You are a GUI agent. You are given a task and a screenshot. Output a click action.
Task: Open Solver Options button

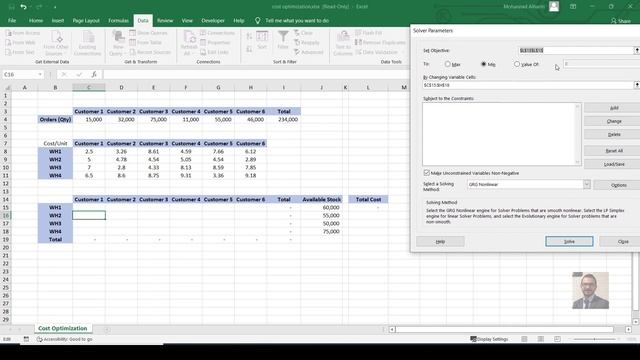click(x=618, y=185)
